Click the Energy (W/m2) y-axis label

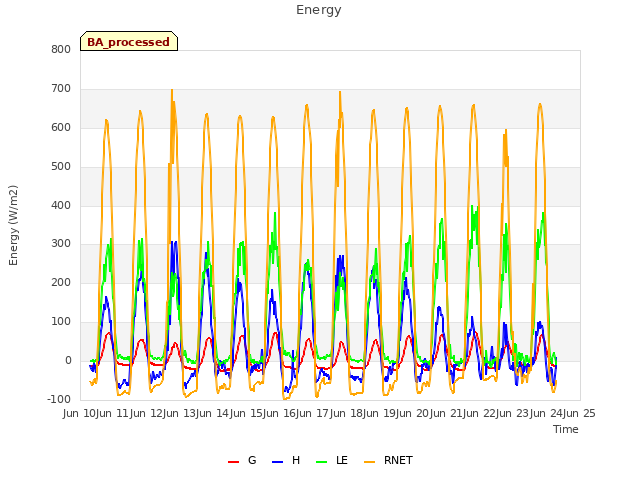13,225
